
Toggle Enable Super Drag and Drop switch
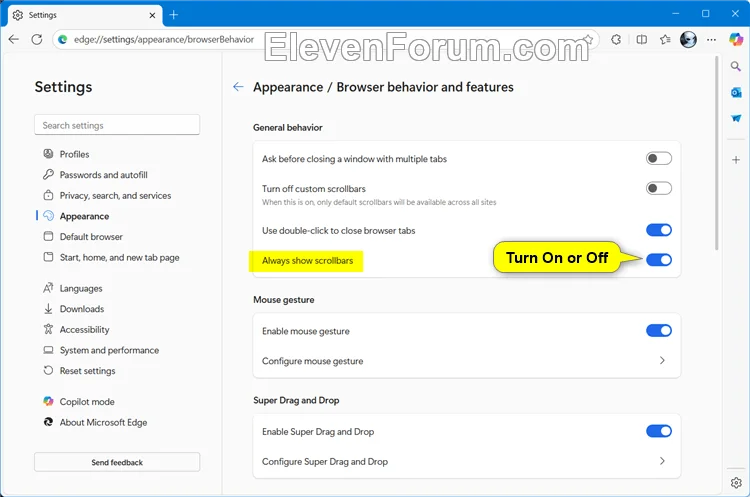tap(659, 431)
